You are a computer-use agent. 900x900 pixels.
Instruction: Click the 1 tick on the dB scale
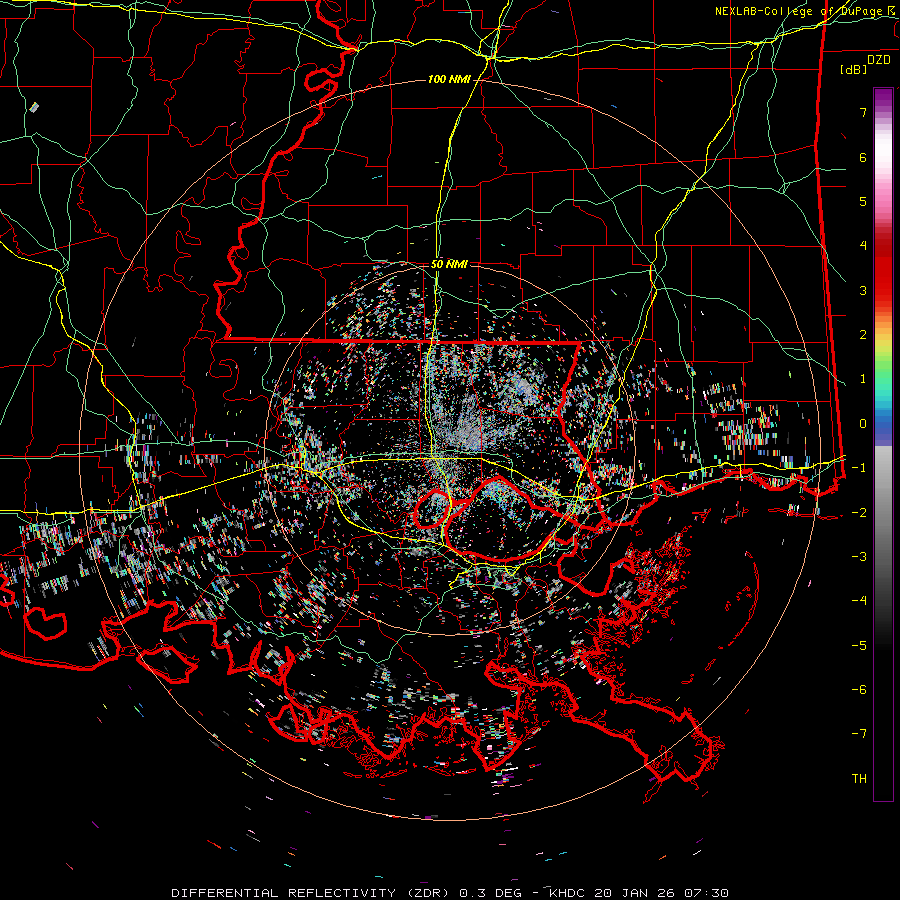863,379
